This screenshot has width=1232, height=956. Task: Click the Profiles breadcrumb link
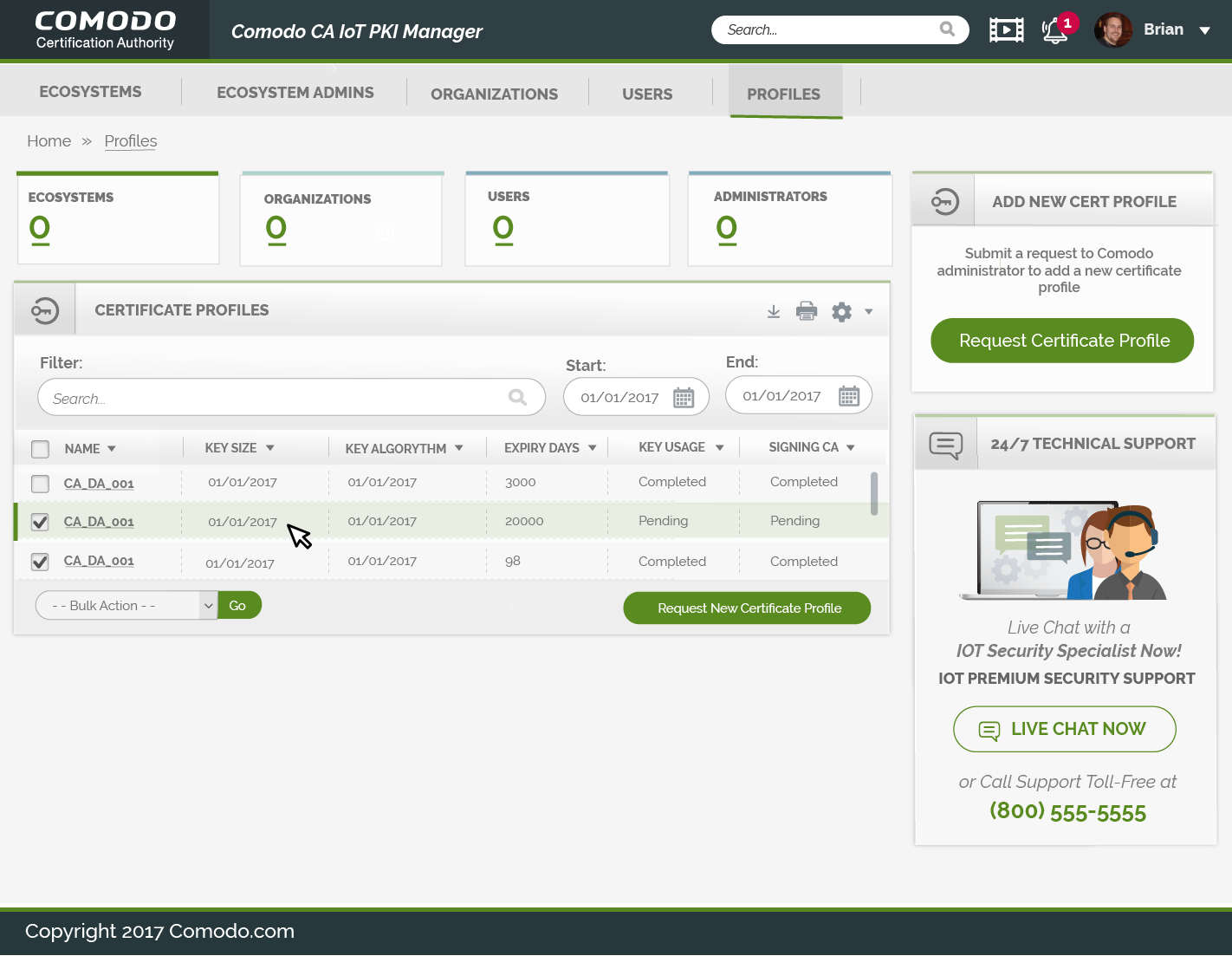click(x=131, y=141)
